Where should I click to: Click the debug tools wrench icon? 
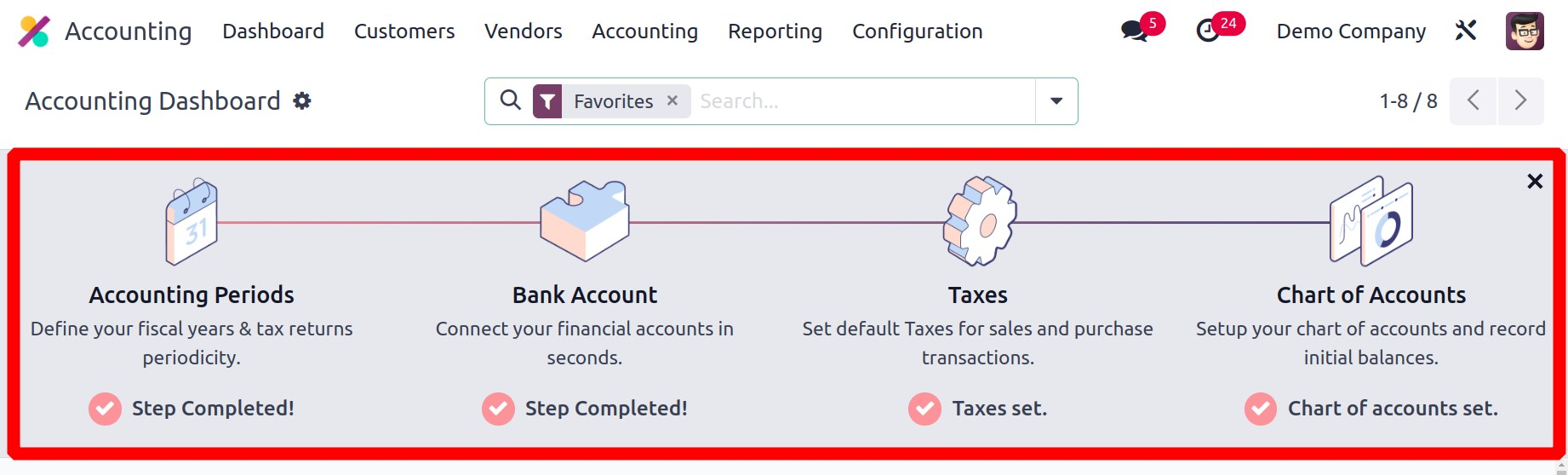[1465, 31]
